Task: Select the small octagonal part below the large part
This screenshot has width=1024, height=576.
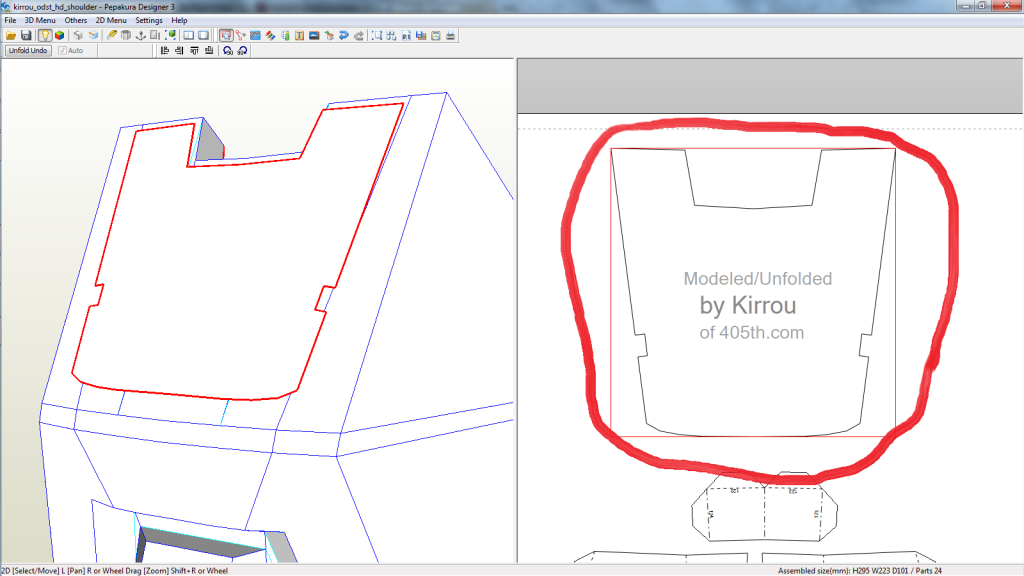Action: tap(764, 506)
